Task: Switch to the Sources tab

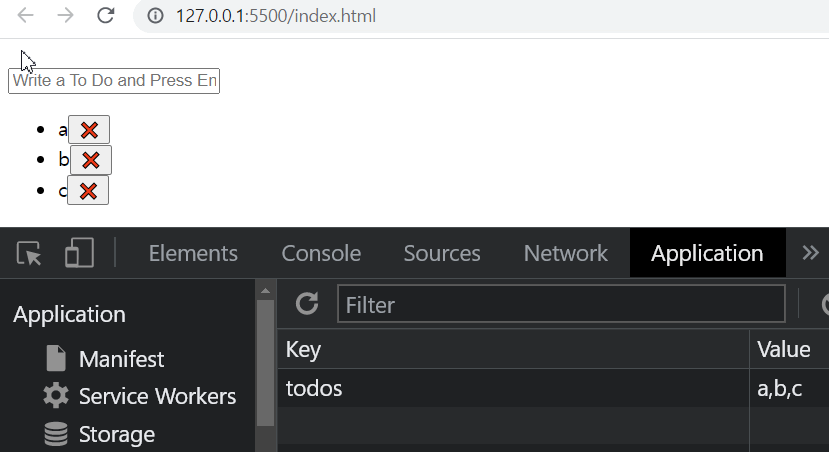Action: 442,253
